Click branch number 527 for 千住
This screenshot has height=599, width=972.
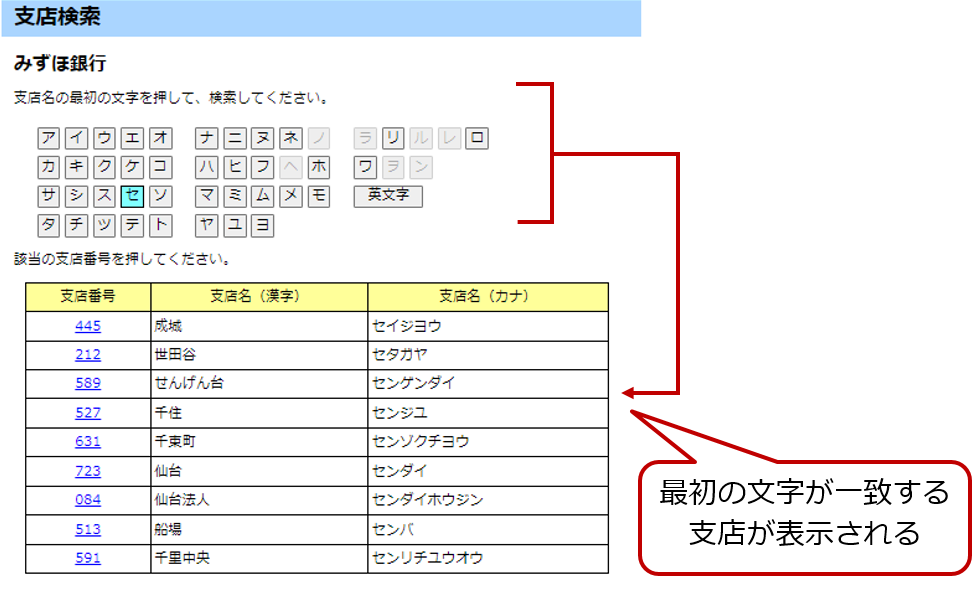88,413
